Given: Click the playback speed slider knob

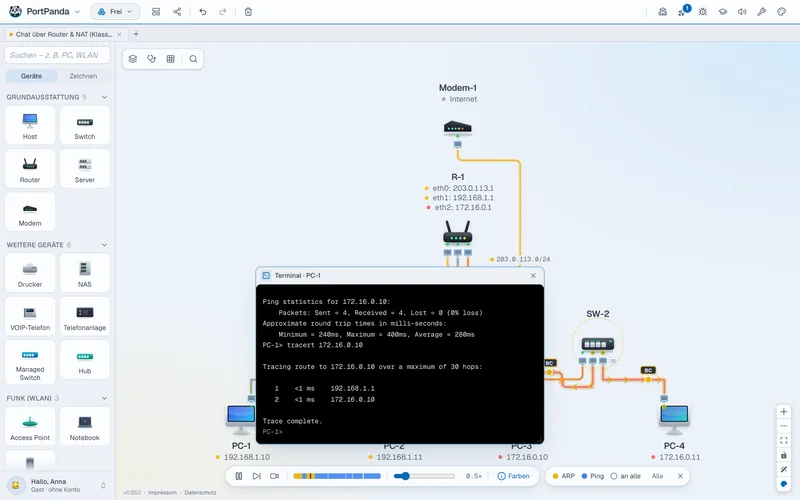Looking at the screenshot, I should point(405,476).
